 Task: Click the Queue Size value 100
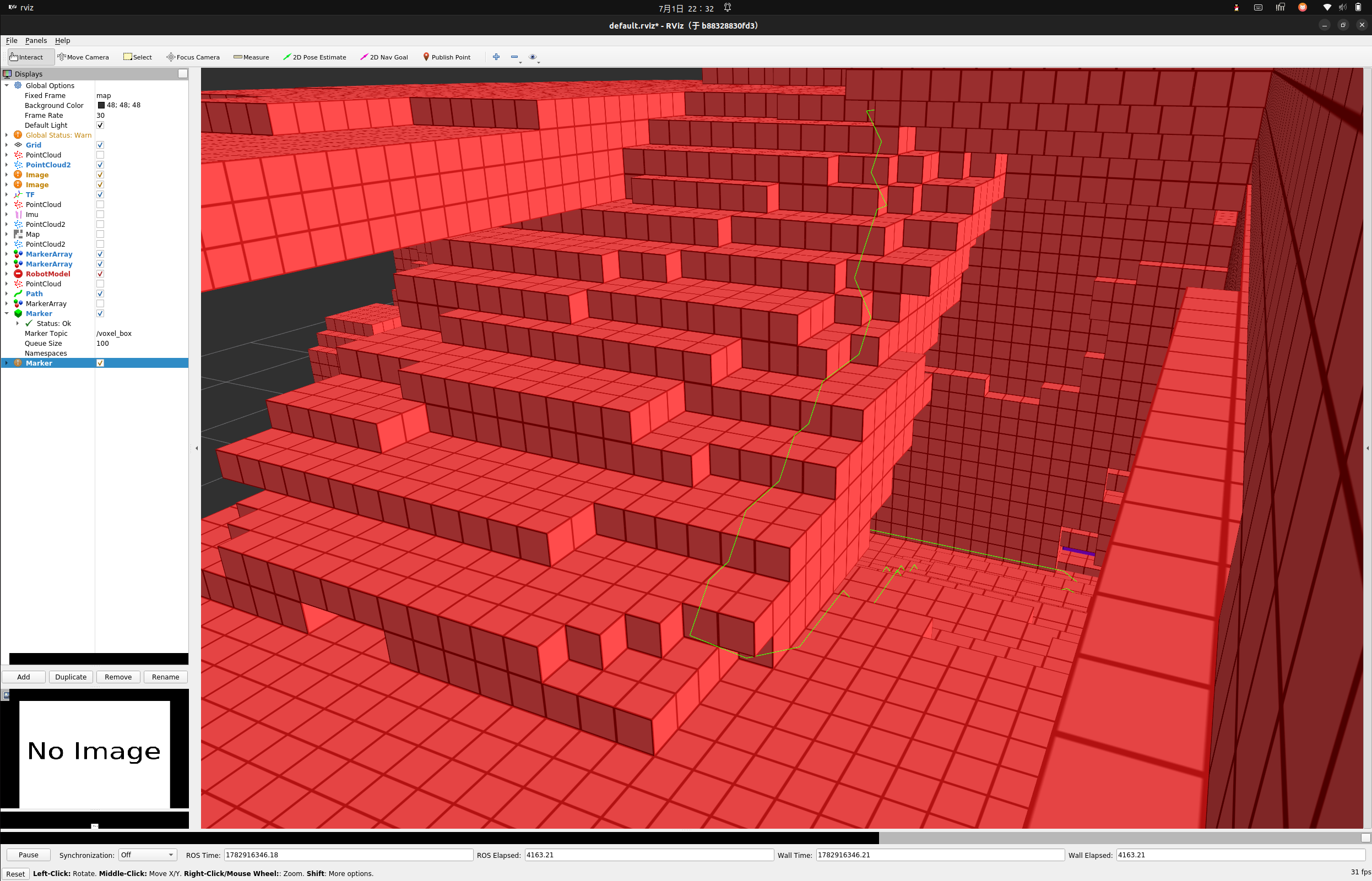[102, 343]
